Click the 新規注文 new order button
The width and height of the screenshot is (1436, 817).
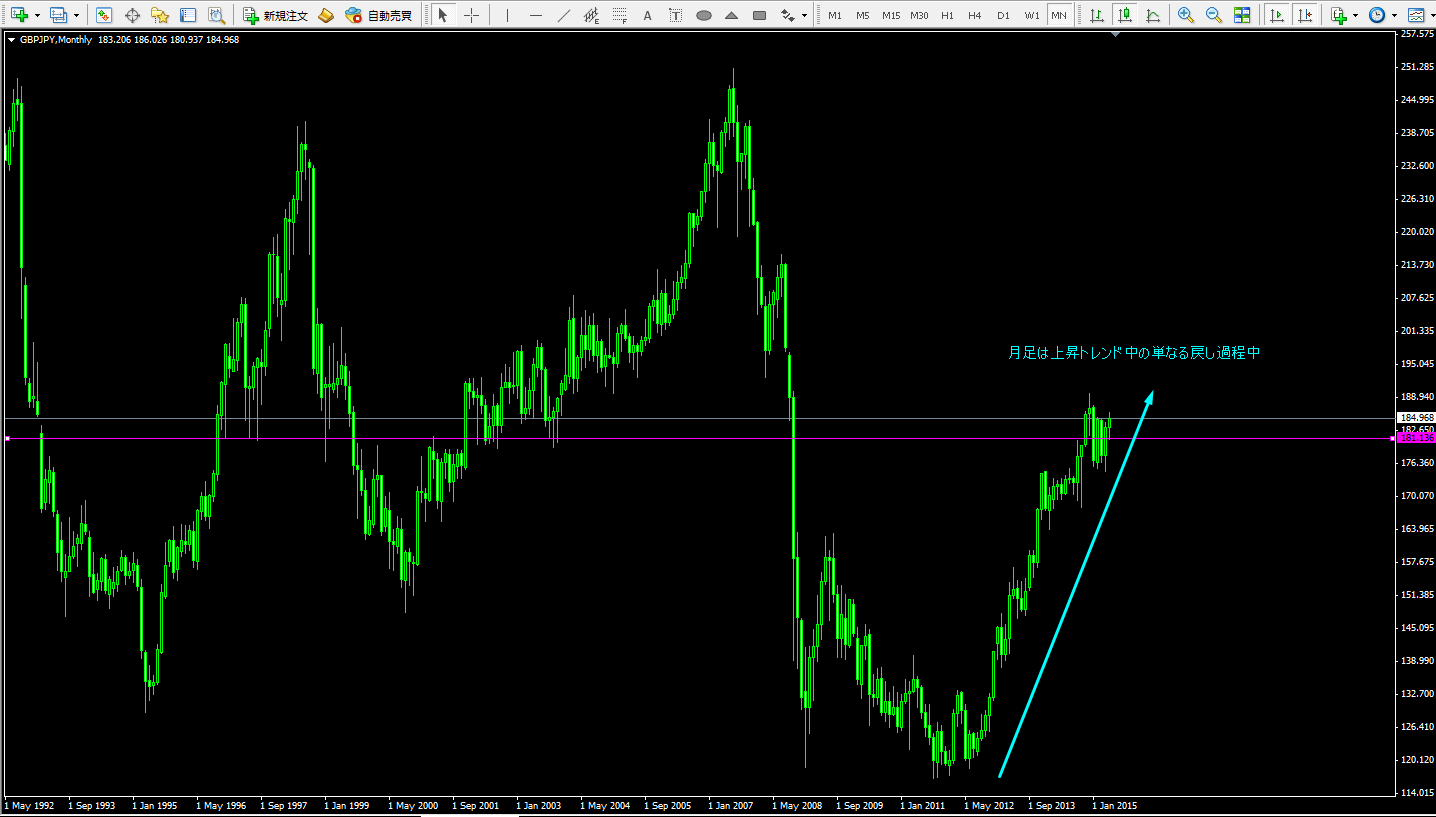pos(276,15)
